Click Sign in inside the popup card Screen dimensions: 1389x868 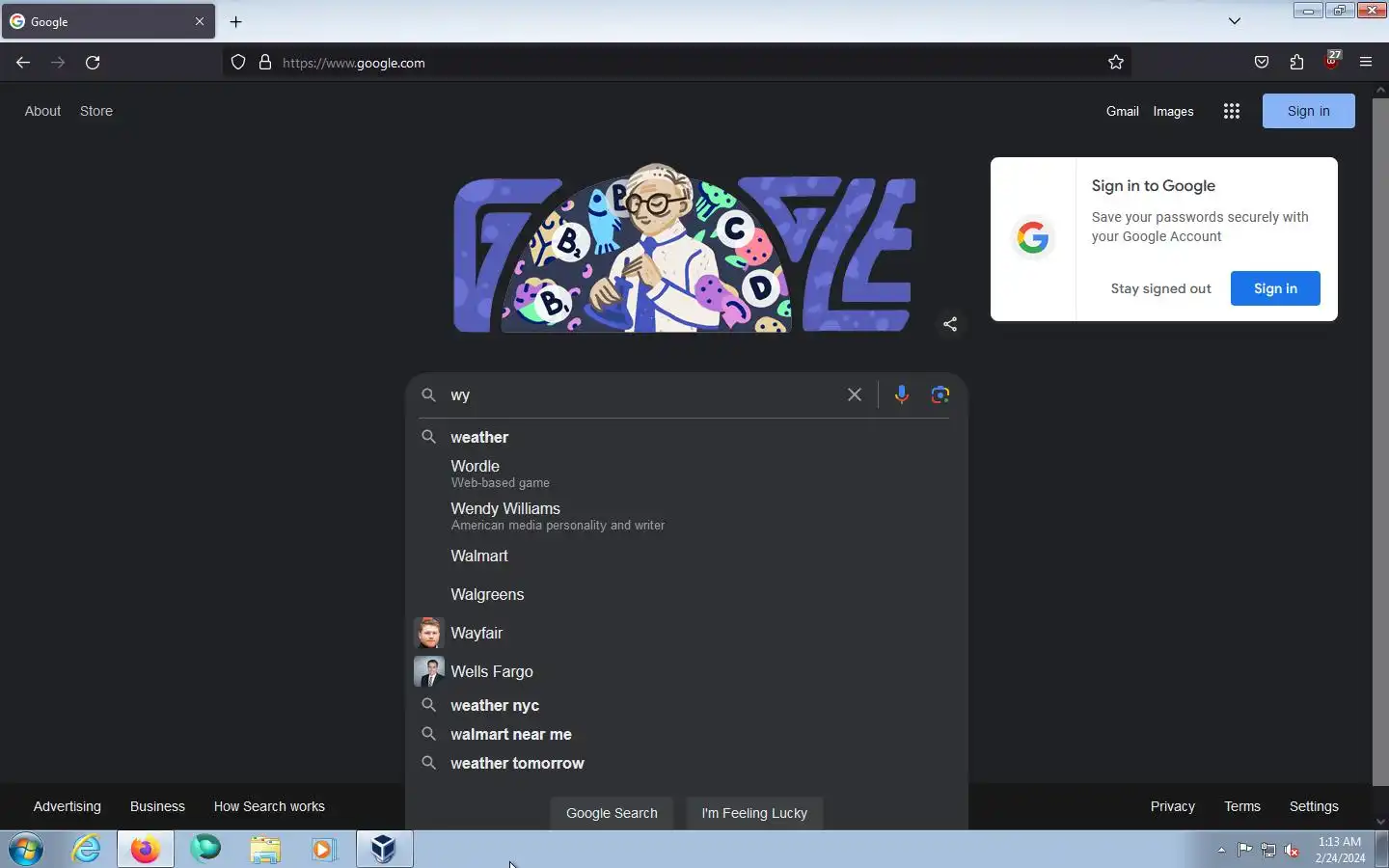(x=1275, y=288)
